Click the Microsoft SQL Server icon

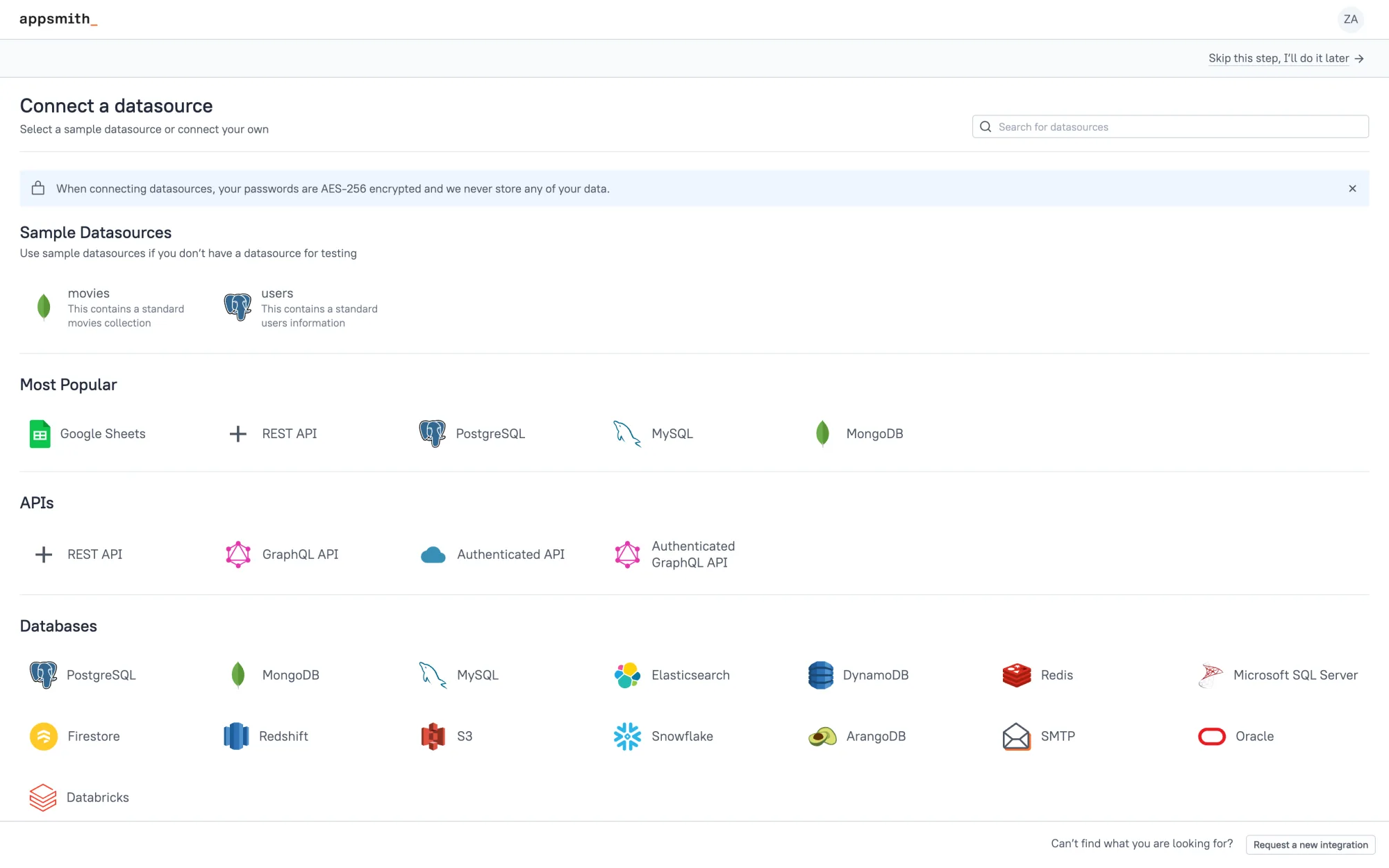(x=1211, y=675)
